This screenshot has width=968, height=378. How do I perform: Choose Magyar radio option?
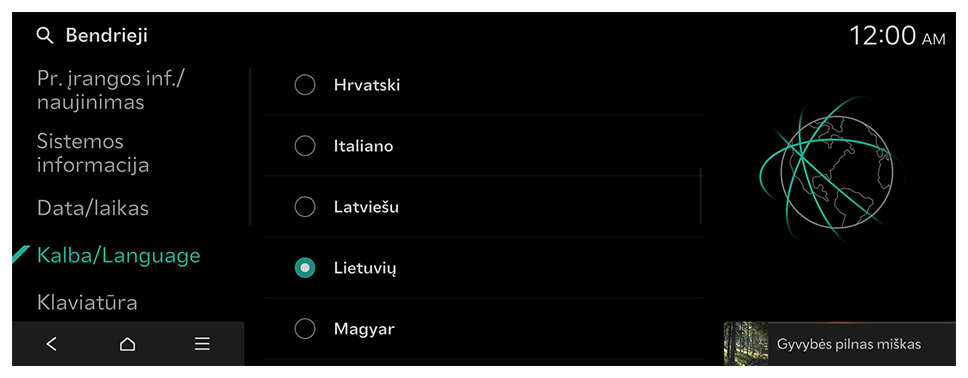point(305,329)
